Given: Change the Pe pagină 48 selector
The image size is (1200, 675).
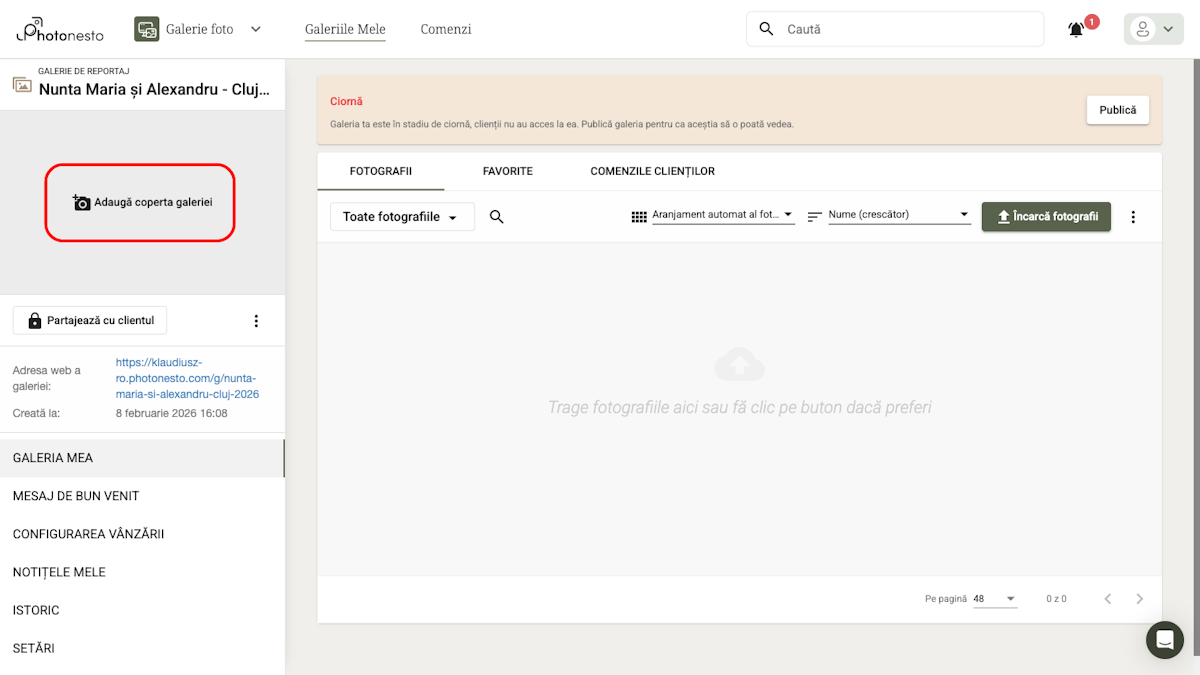Looking at the screenshot, I should point(994,599).
